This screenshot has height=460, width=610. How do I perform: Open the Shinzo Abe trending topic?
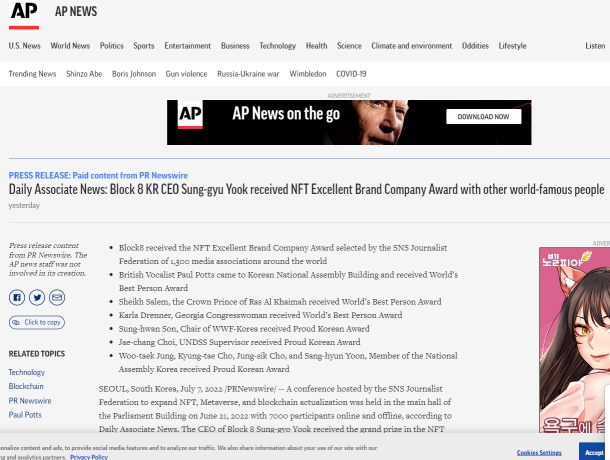pyautogui.click(x=84, y=74)
